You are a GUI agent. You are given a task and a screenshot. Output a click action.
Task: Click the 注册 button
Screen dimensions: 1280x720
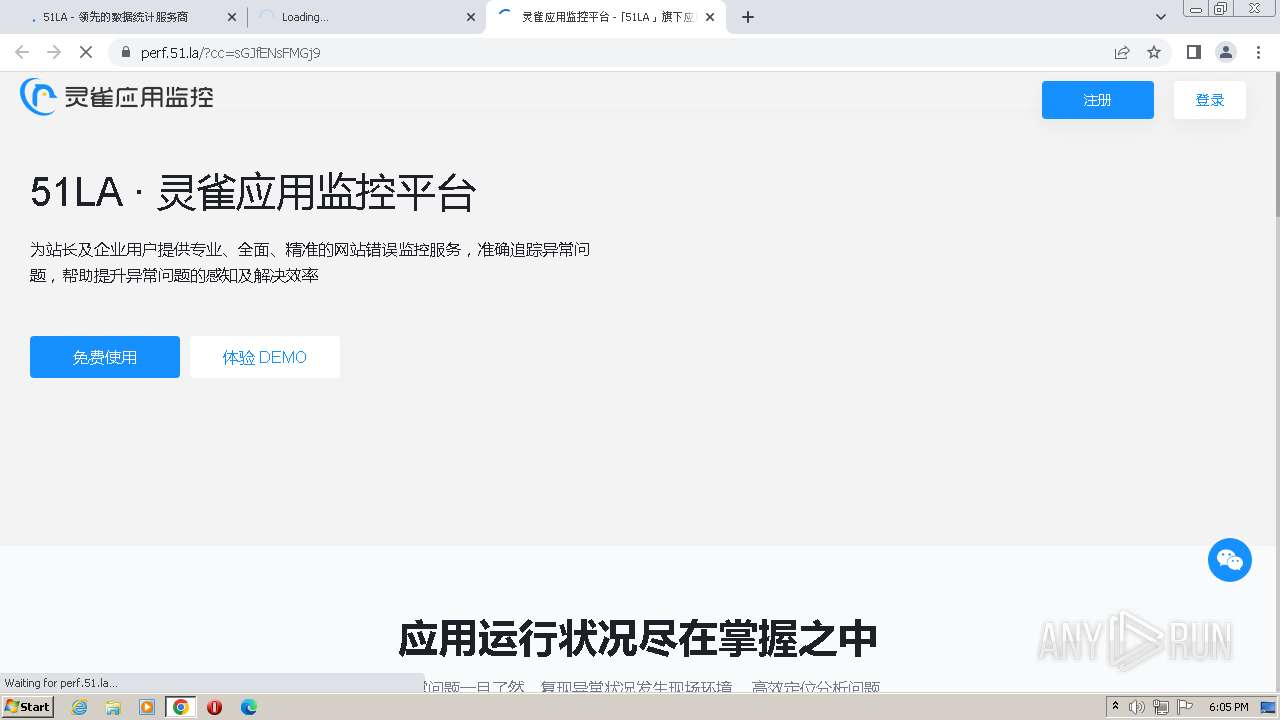[1098, 100]
